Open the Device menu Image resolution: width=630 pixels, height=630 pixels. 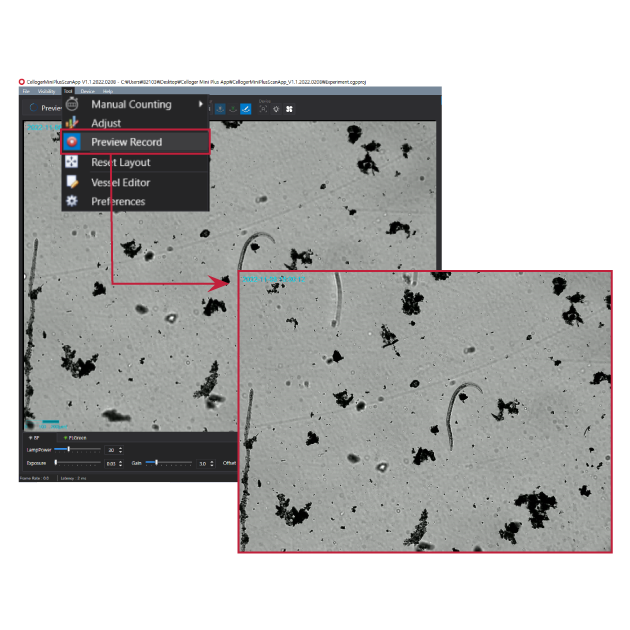(x=87, y=91)
